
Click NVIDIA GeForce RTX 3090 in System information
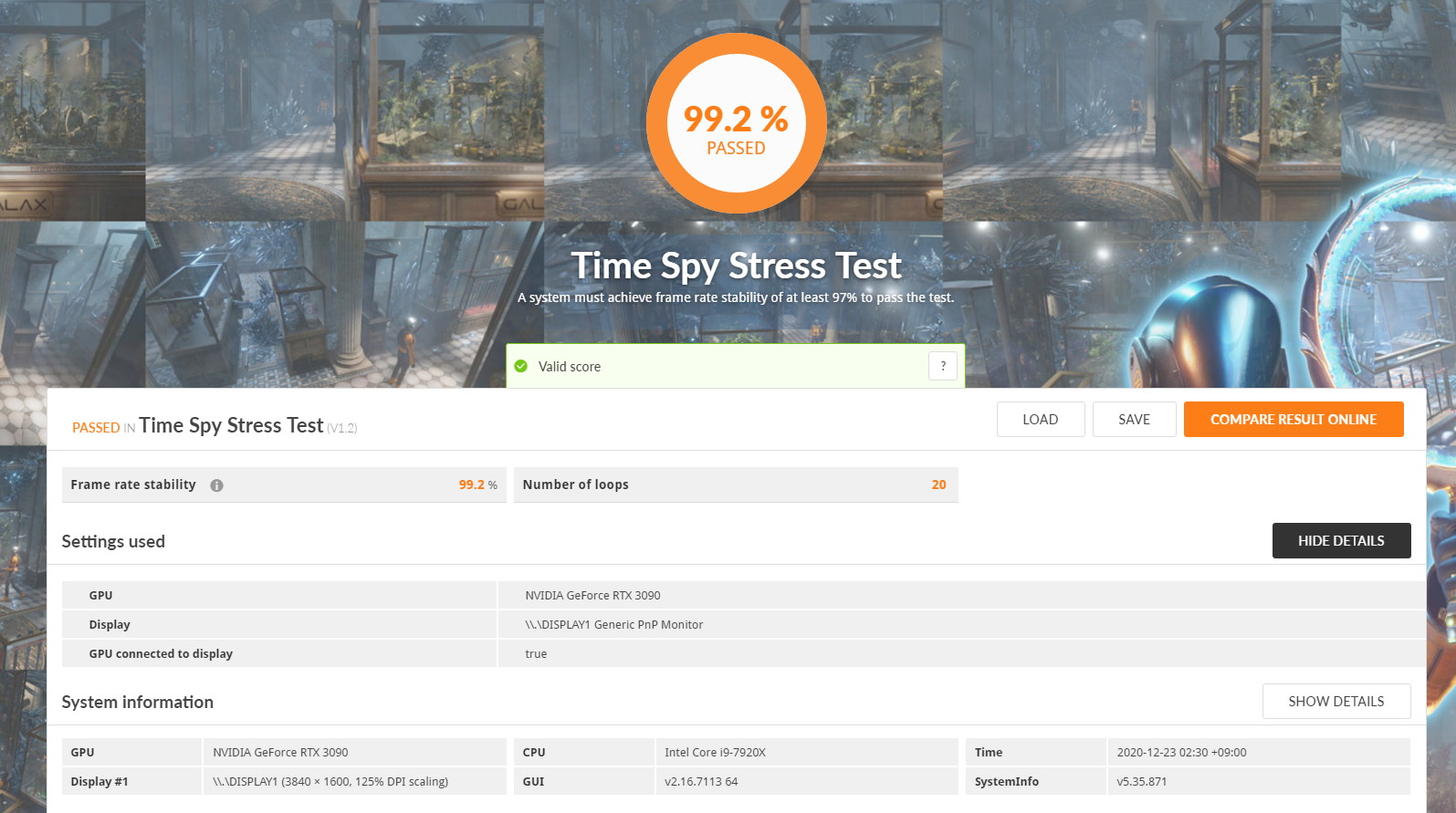click(x=280, y=753)
